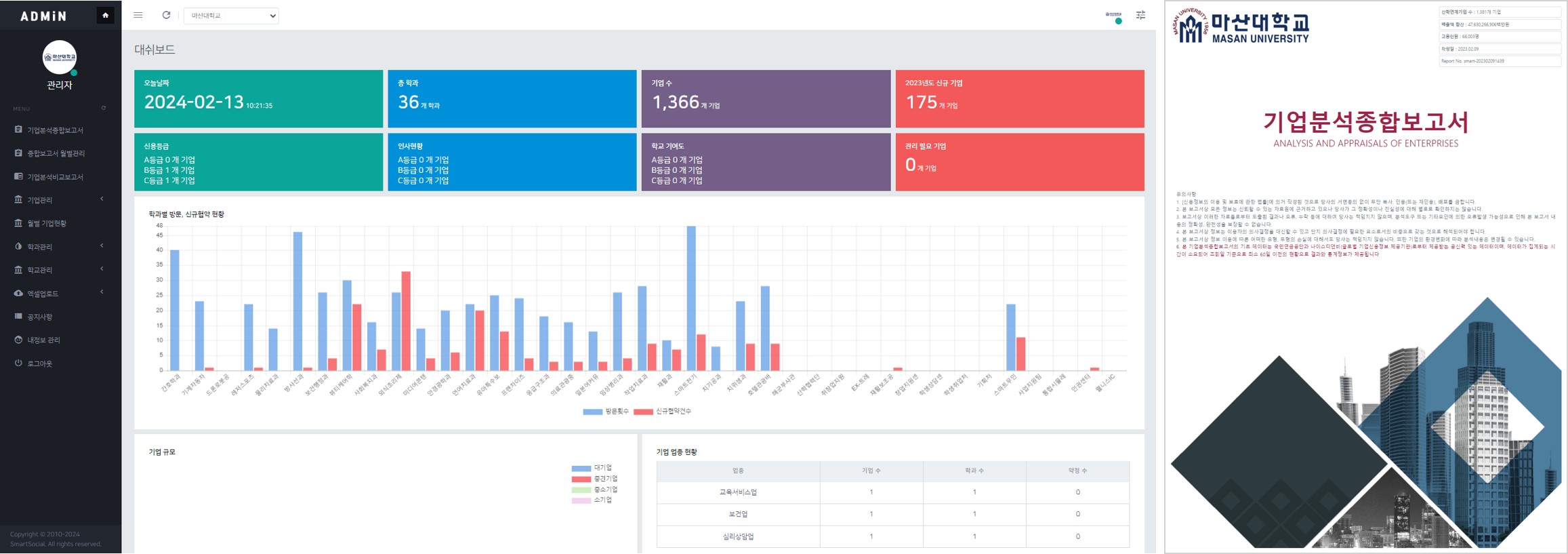Click the 기업 규모 panel title

coord(162,452)
